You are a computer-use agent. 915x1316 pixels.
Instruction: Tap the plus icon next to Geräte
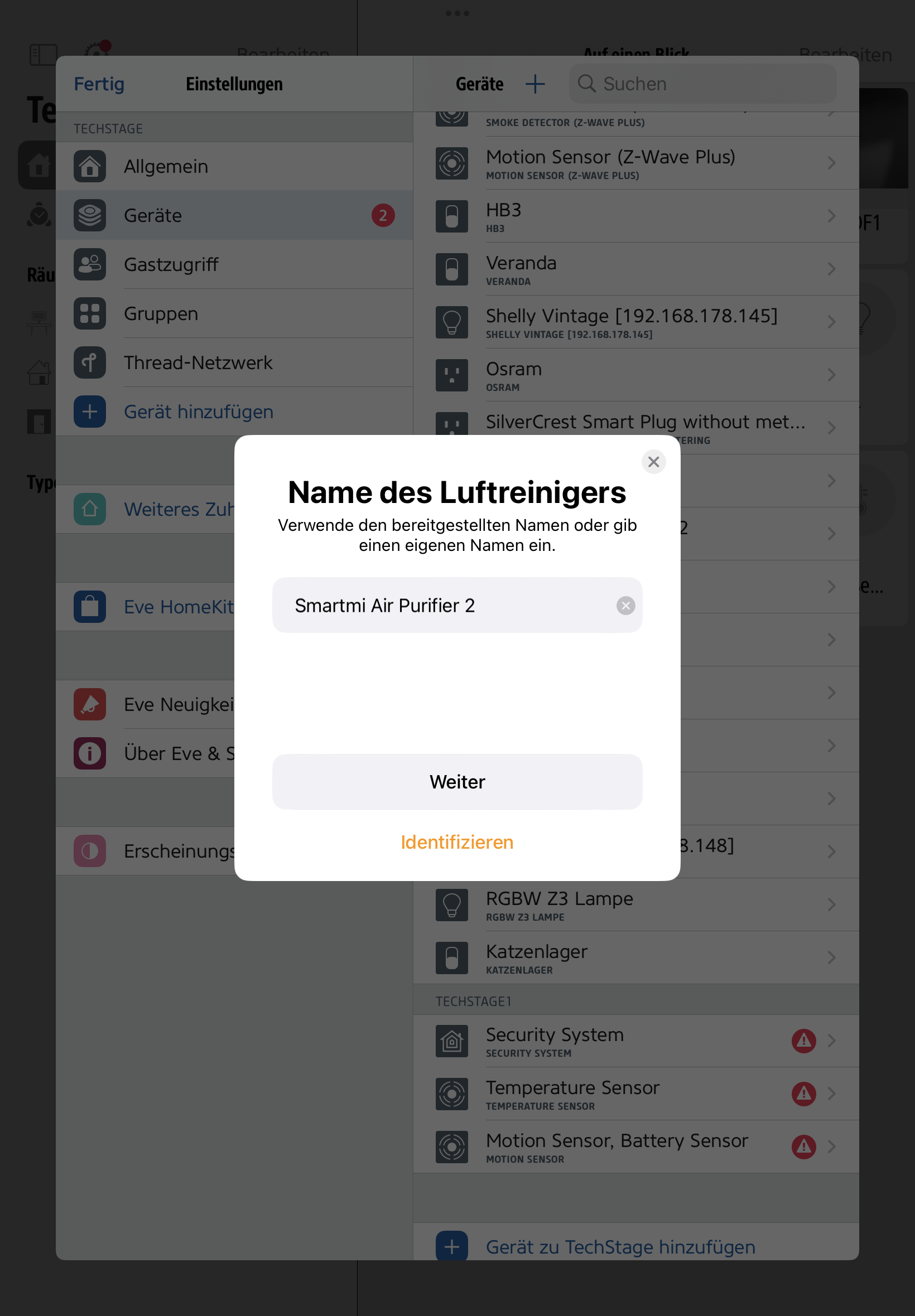coord(535,84)
